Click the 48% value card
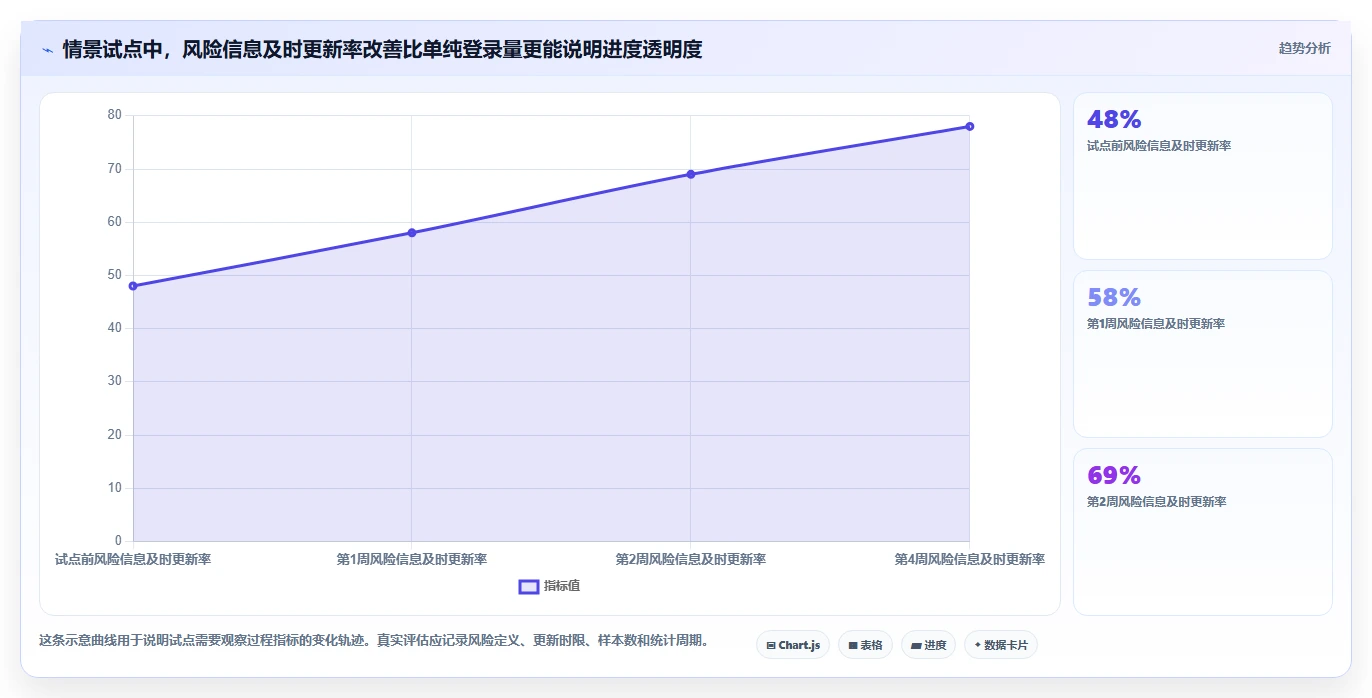The width and height of the screenshot is (1372, 698). 1203,176
